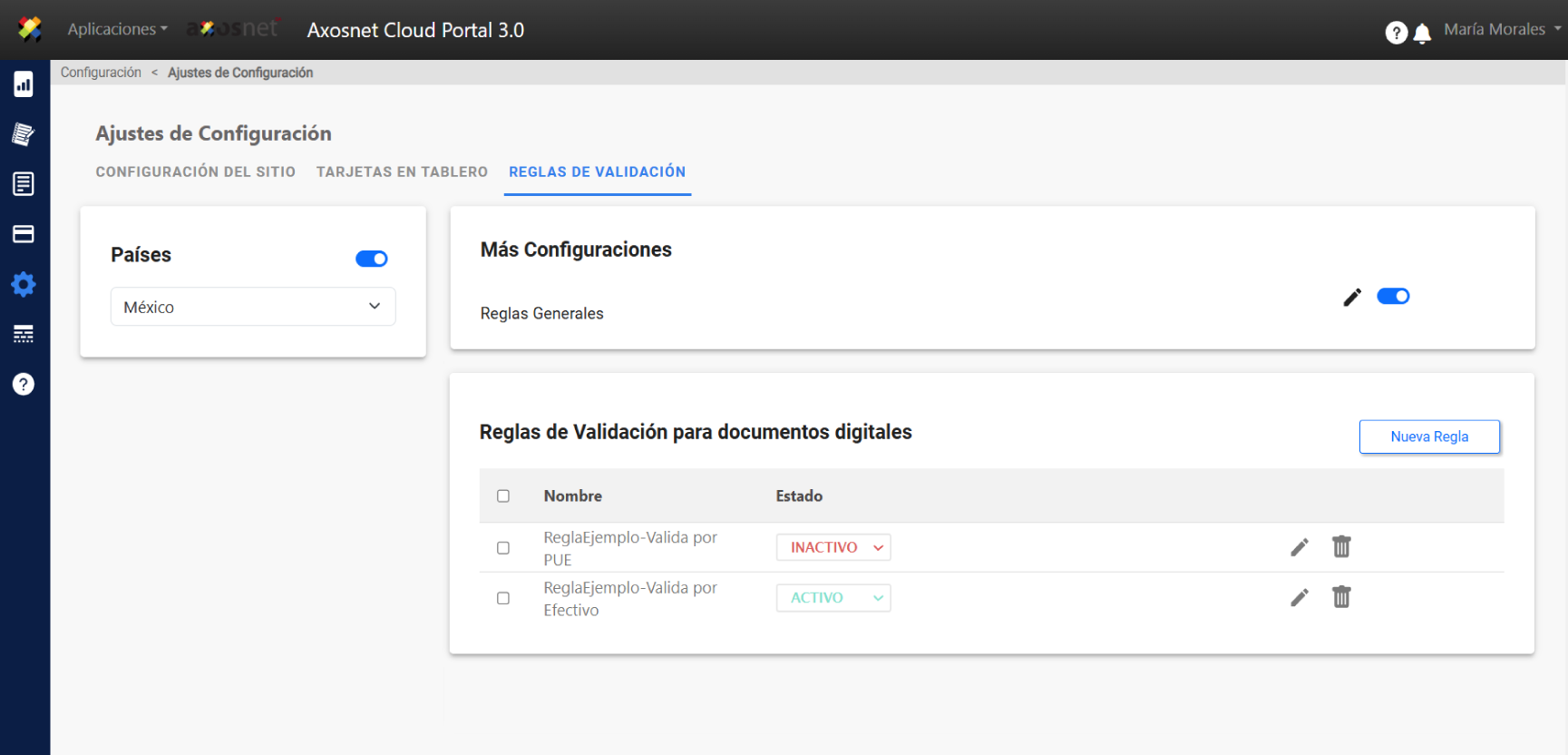The image size is (1568, 755).
Task: Open help icon in the top bar
Action: [x=1396, y=33]
